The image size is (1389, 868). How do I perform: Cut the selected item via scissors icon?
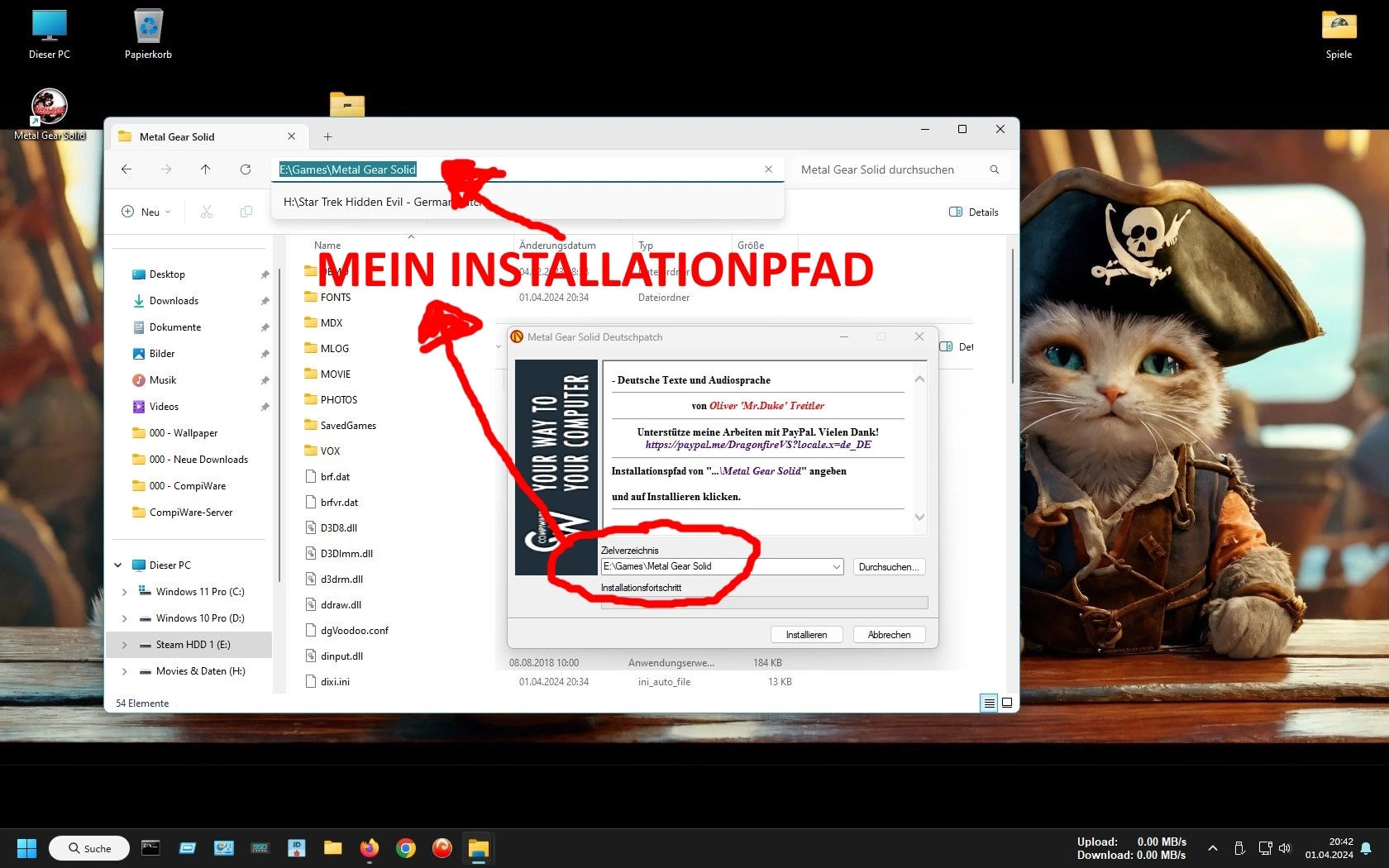(x=207, y=212)
